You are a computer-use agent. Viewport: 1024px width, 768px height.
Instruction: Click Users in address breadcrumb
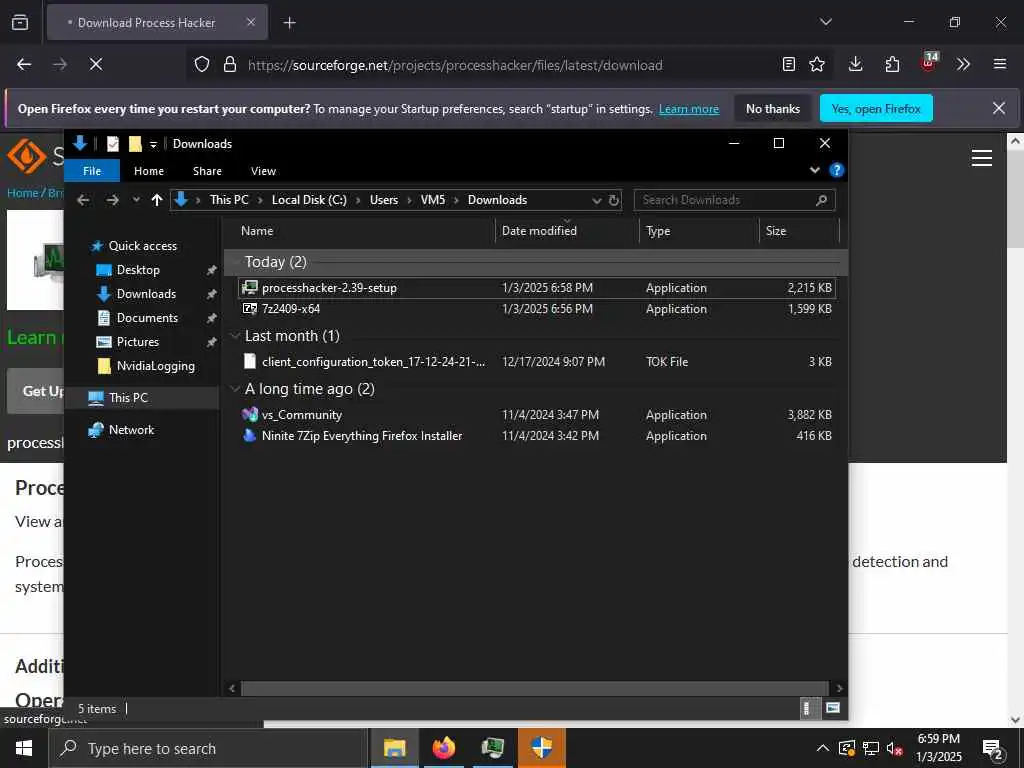tap(383, 200)
